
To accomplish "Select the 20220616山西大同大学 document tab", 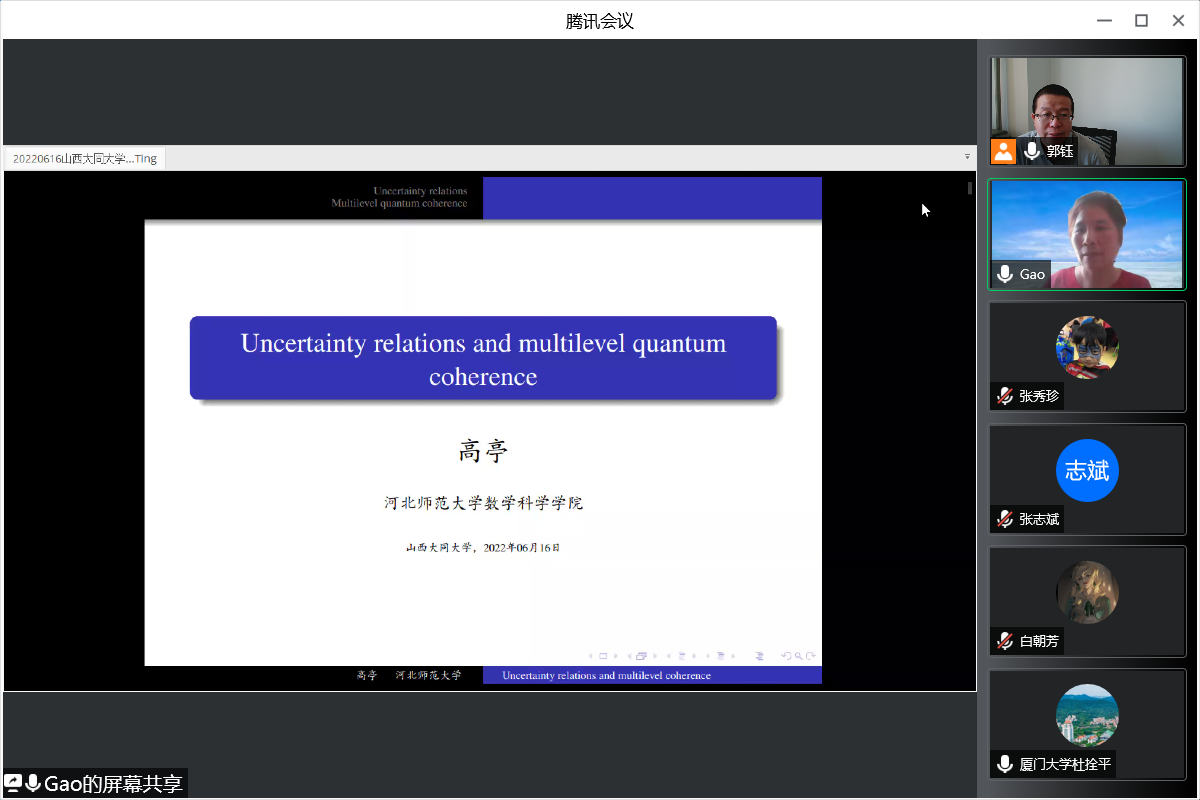I will coord(85,158).
